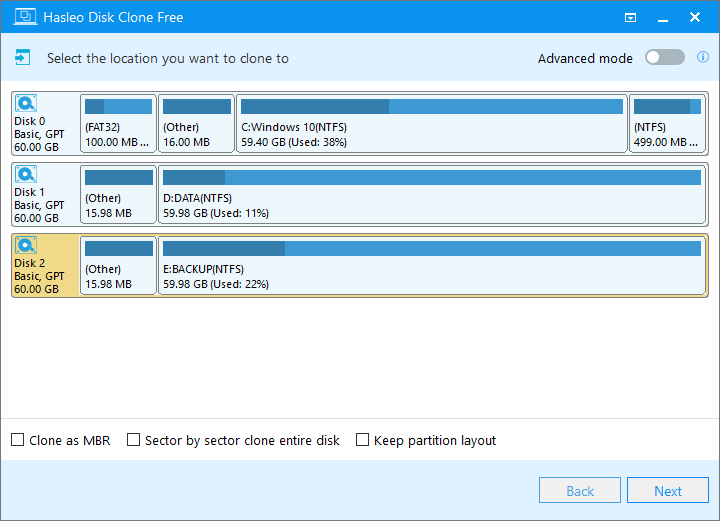Enable the Clone as MBR checkbox
This screenshot has width=720, height=521.
pyautogui.click(x=17, y=440)
